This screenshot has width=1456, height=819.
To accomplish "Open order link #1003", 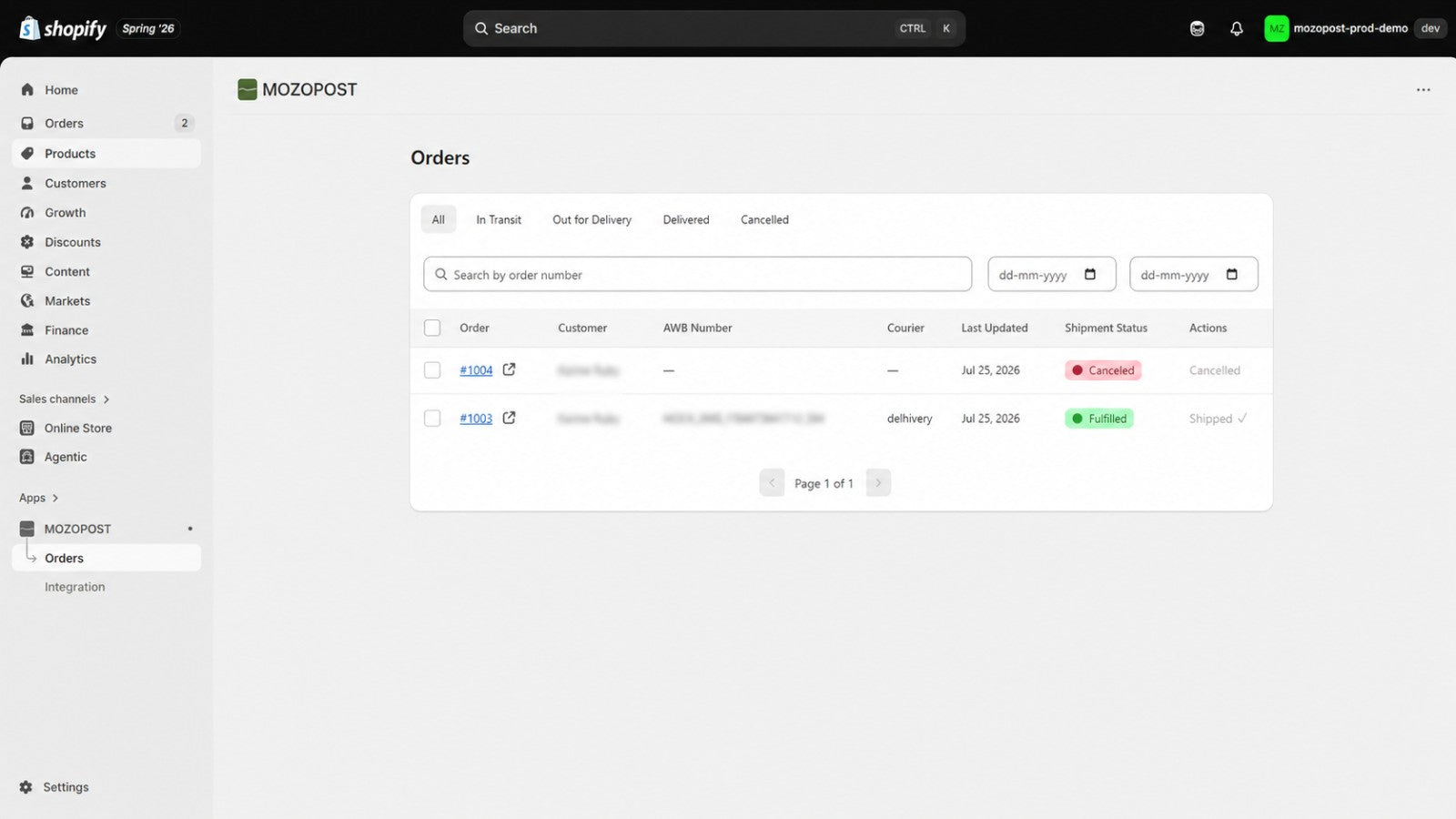I will (476, 419).
